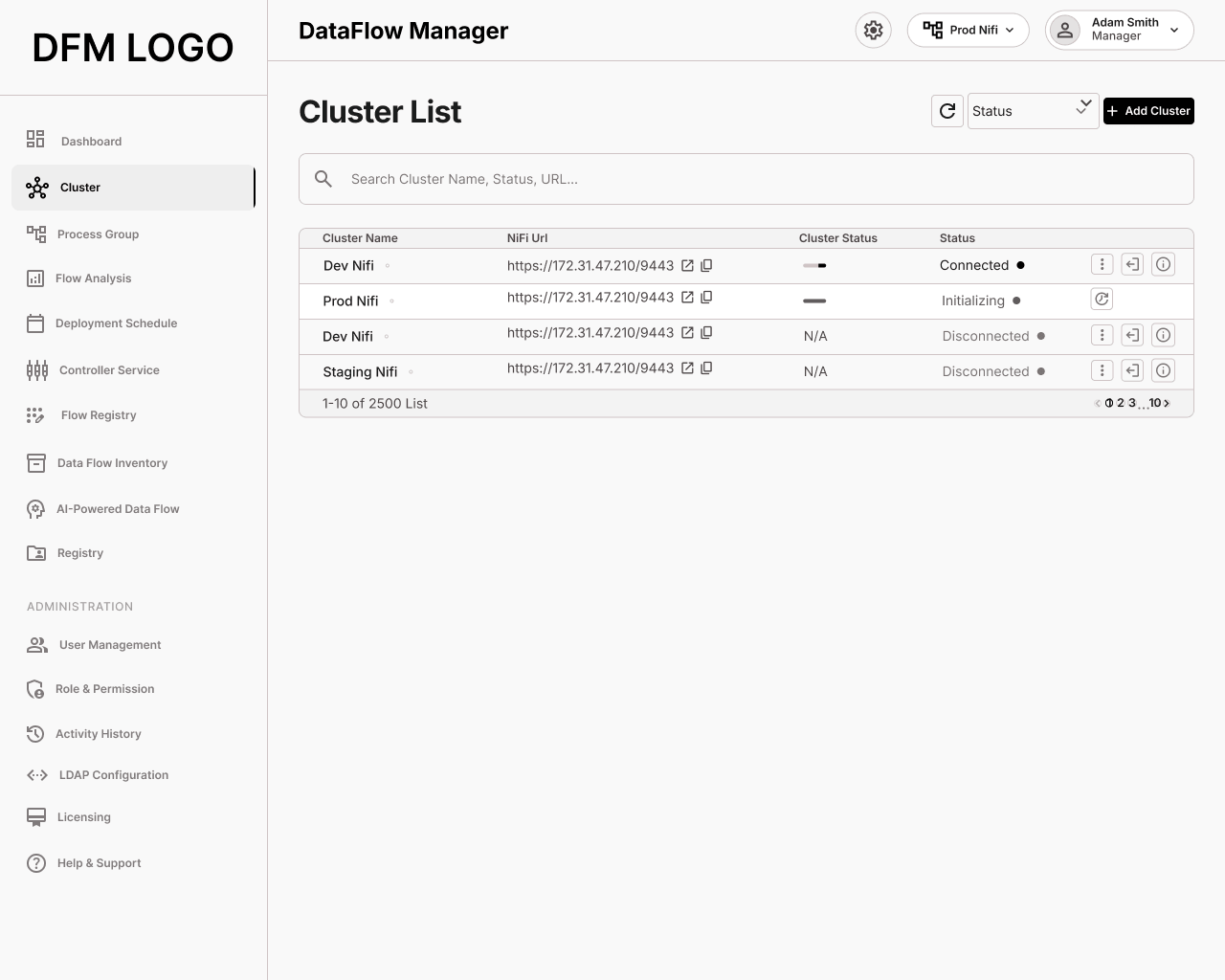The image size is (1225, 980).
Task: Open LDAP Configuration
Action: pos(98,775)
